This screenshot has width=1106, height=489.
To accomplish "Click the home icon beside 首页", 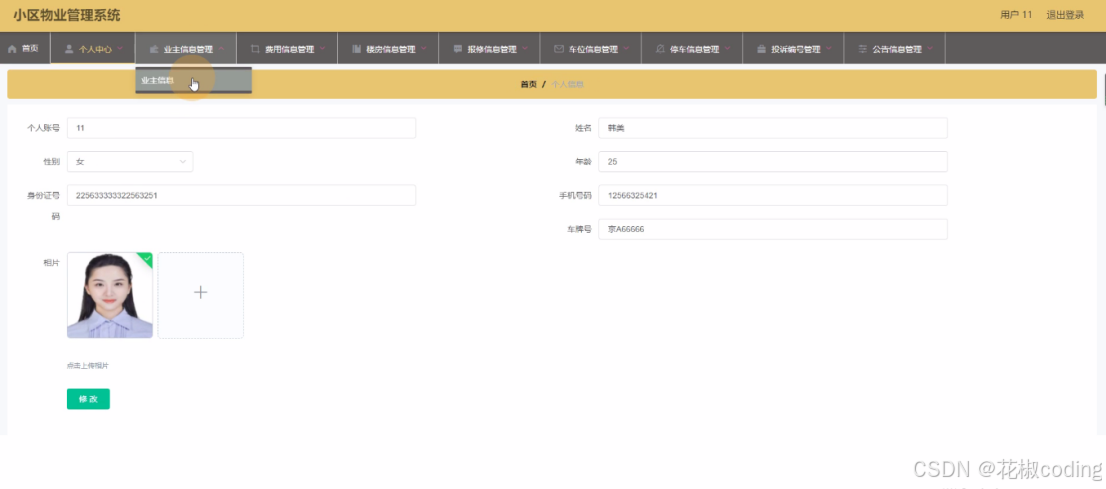I will point(12,49).
